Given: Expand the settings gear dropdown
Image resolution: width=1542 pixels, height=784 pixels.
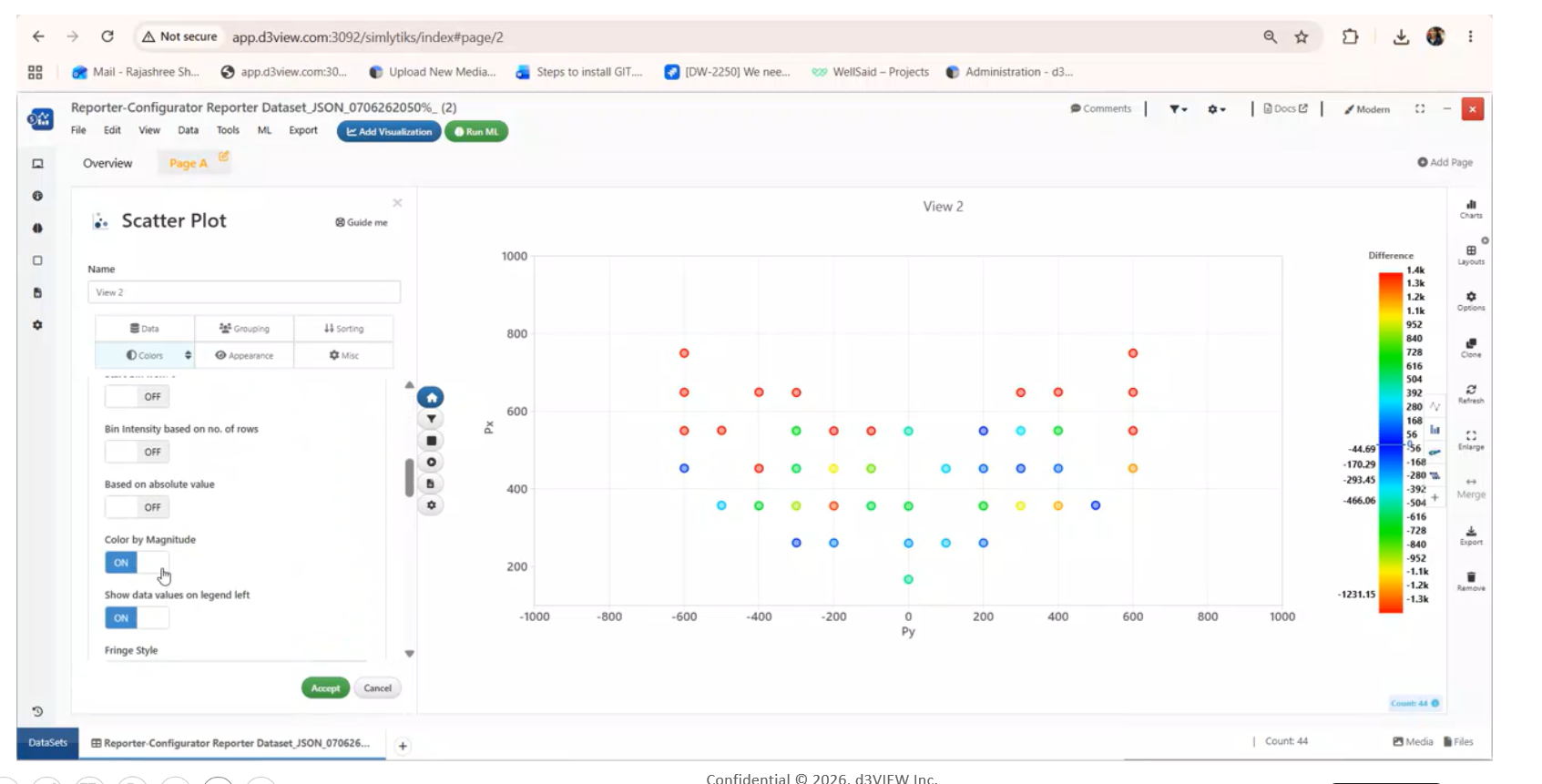Looking at the screenshot, I should point(1217,109).
